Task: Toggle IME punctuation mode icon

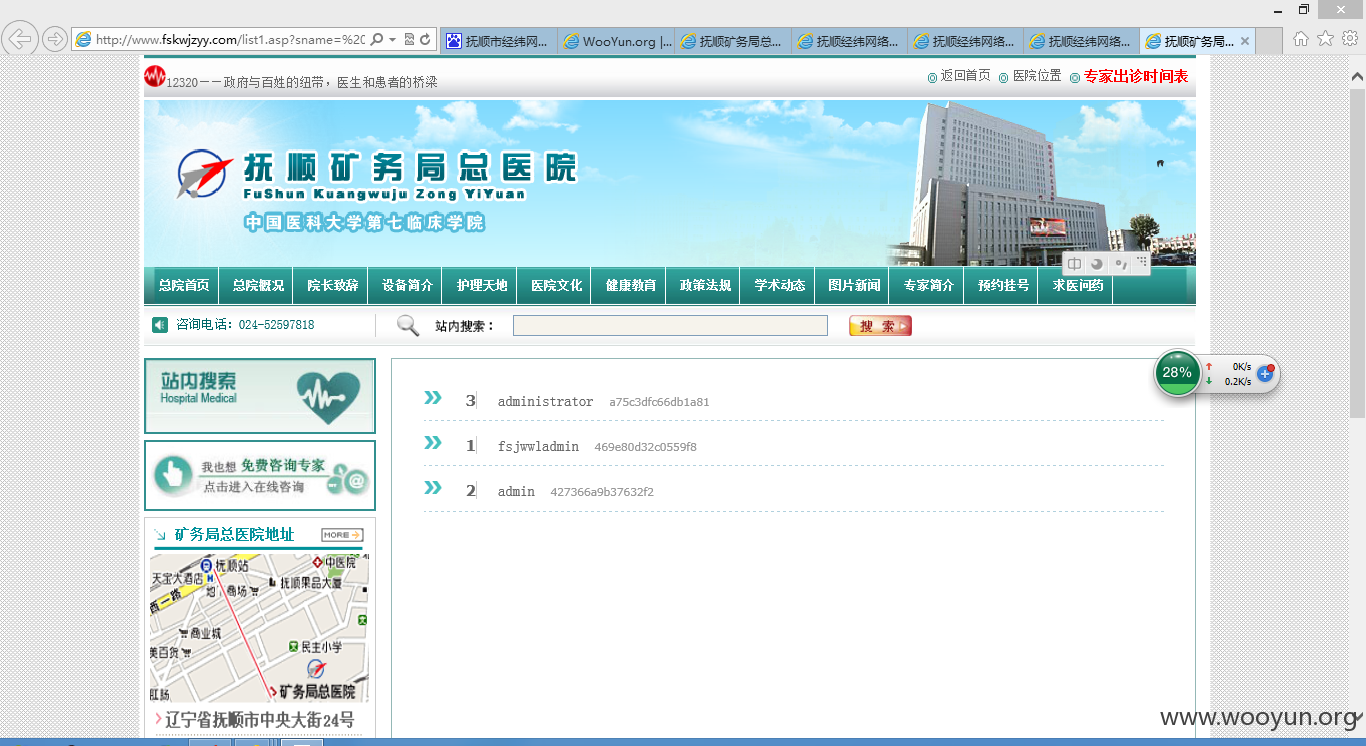Action: (x=1121, y=264)
